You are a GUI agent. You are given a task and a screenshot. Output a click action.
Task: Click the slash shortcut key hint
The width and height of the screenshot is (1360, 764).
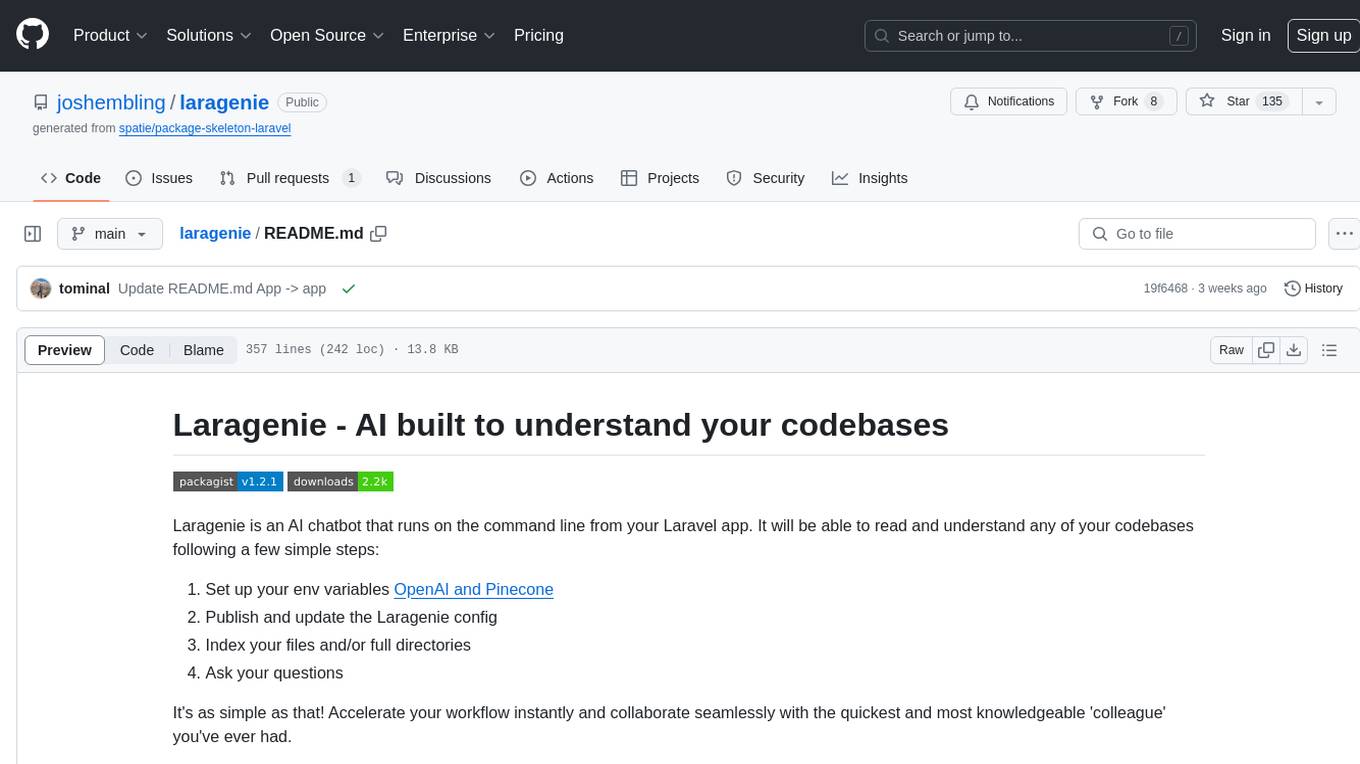click(1179, 36)
